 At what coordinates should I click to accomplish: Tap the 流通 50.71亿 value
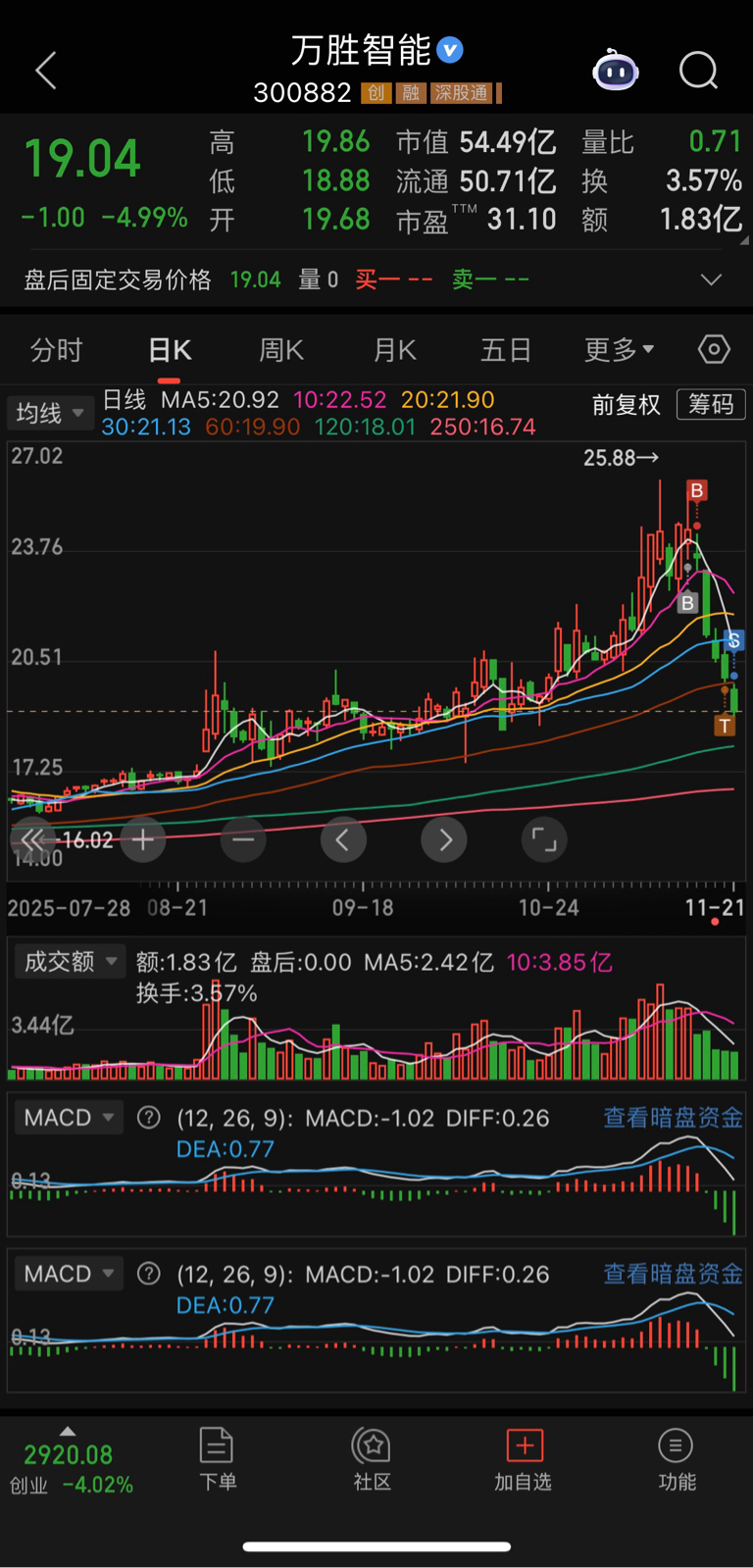pyautogui.click(x=508, y=181)
